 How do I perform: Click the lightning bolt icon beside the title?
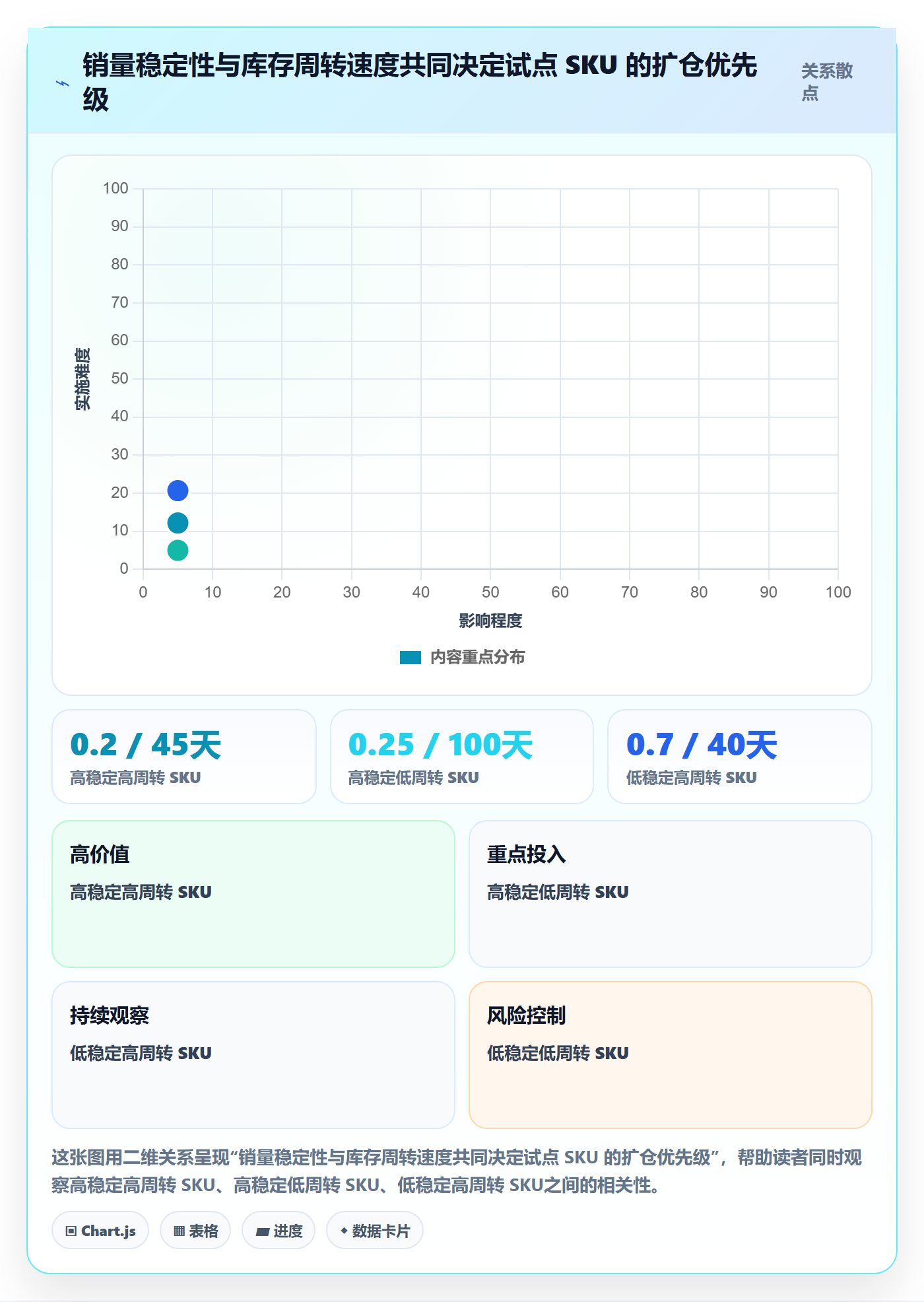(x=63, y=83)
